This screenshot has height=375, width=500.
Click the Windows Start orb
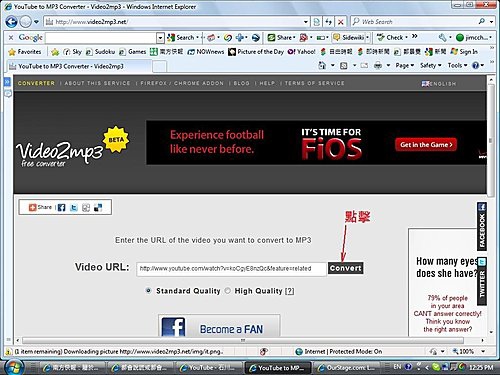[x=13, y=367]
